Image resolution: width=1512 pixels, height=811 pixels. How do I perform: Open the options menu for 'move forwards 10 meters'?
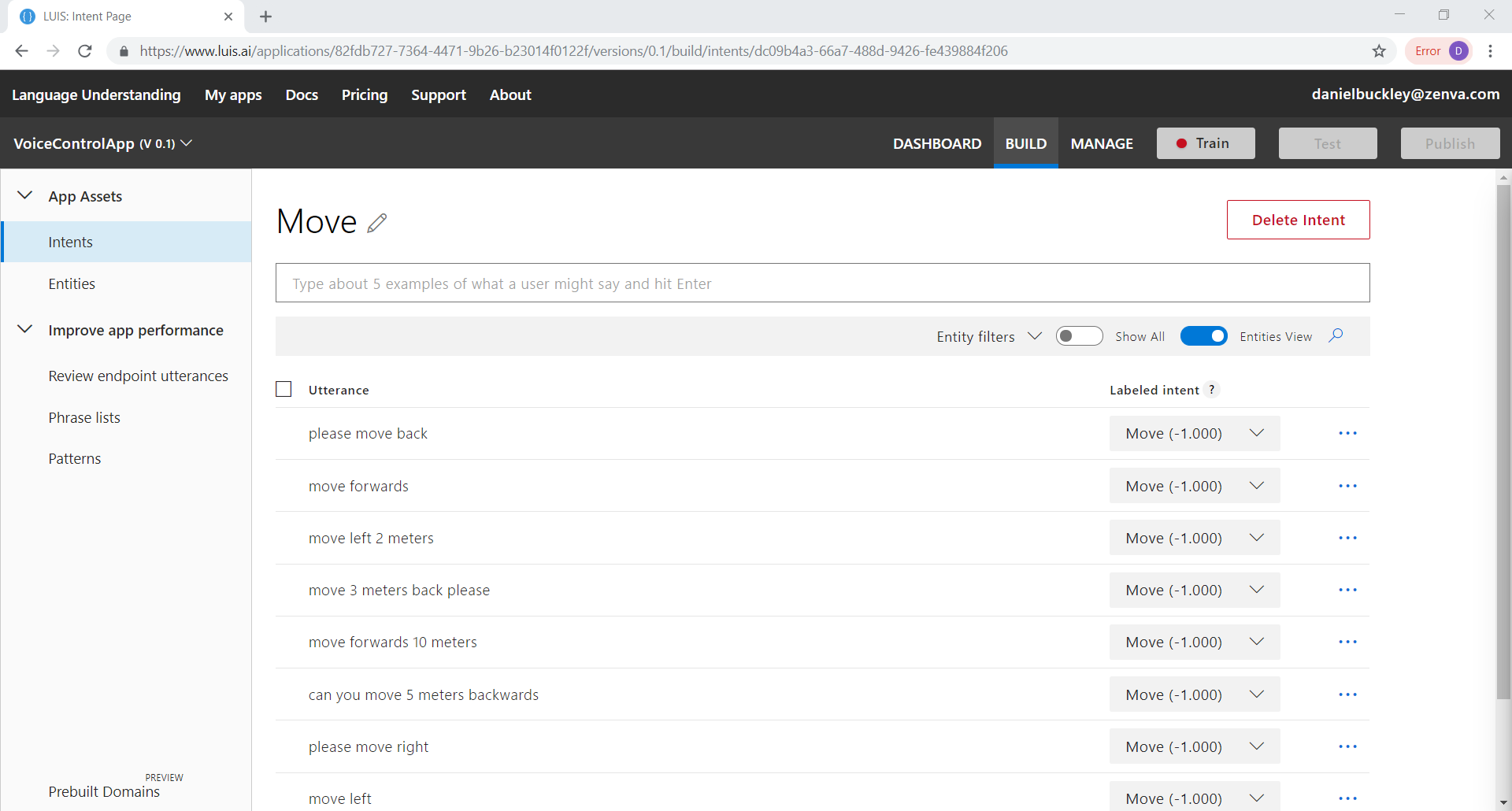coord(1347,642)
